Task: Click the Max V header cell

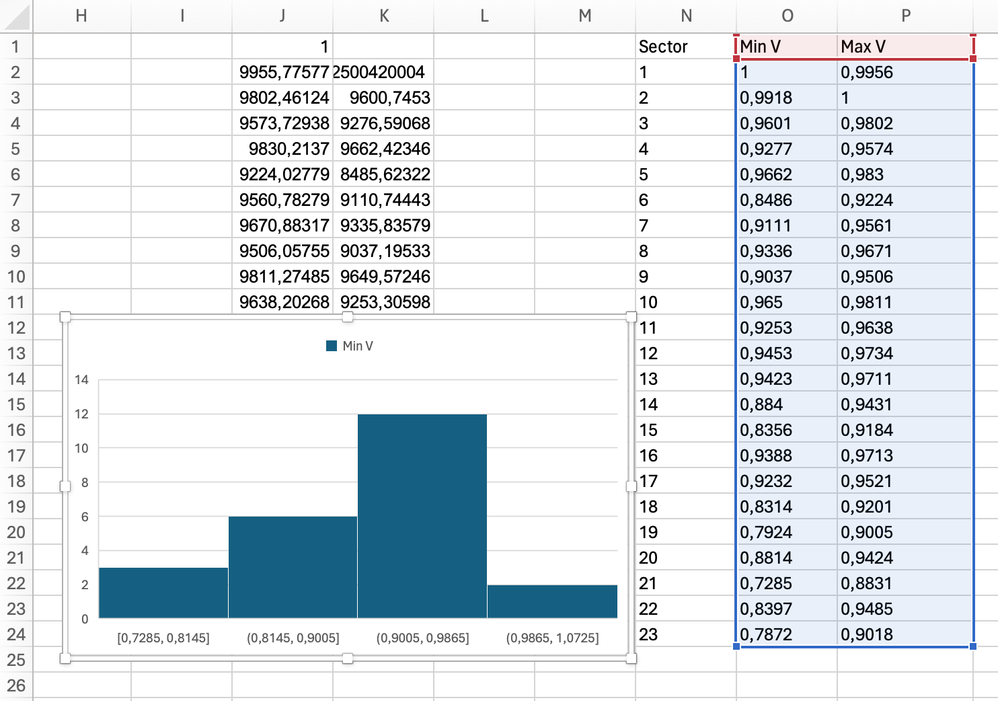Action: [x=905, y=46]
